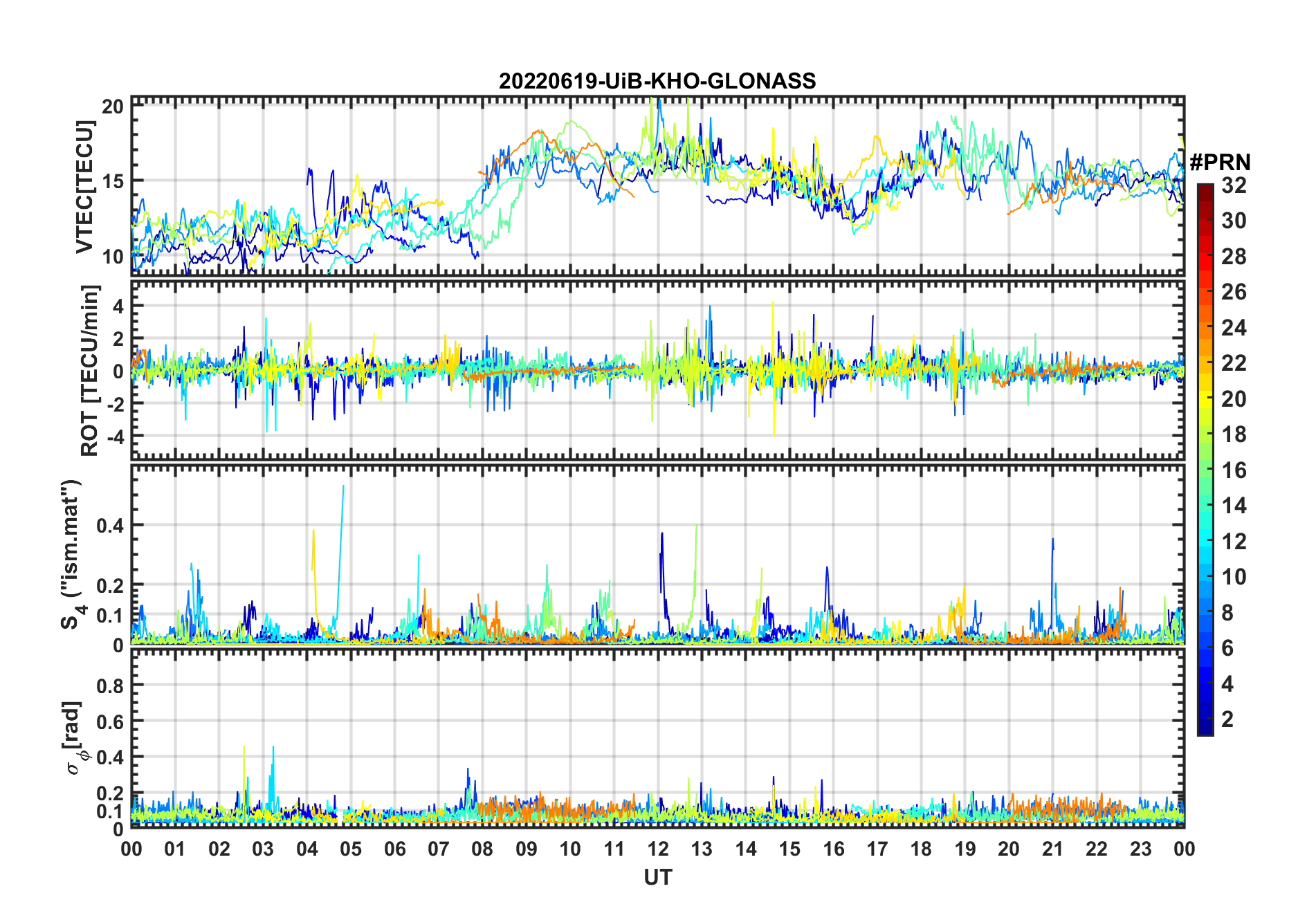Click the VTEC y-axis tick 20
The width and height of the screenshot is (1316, 920).
(113, 106)
